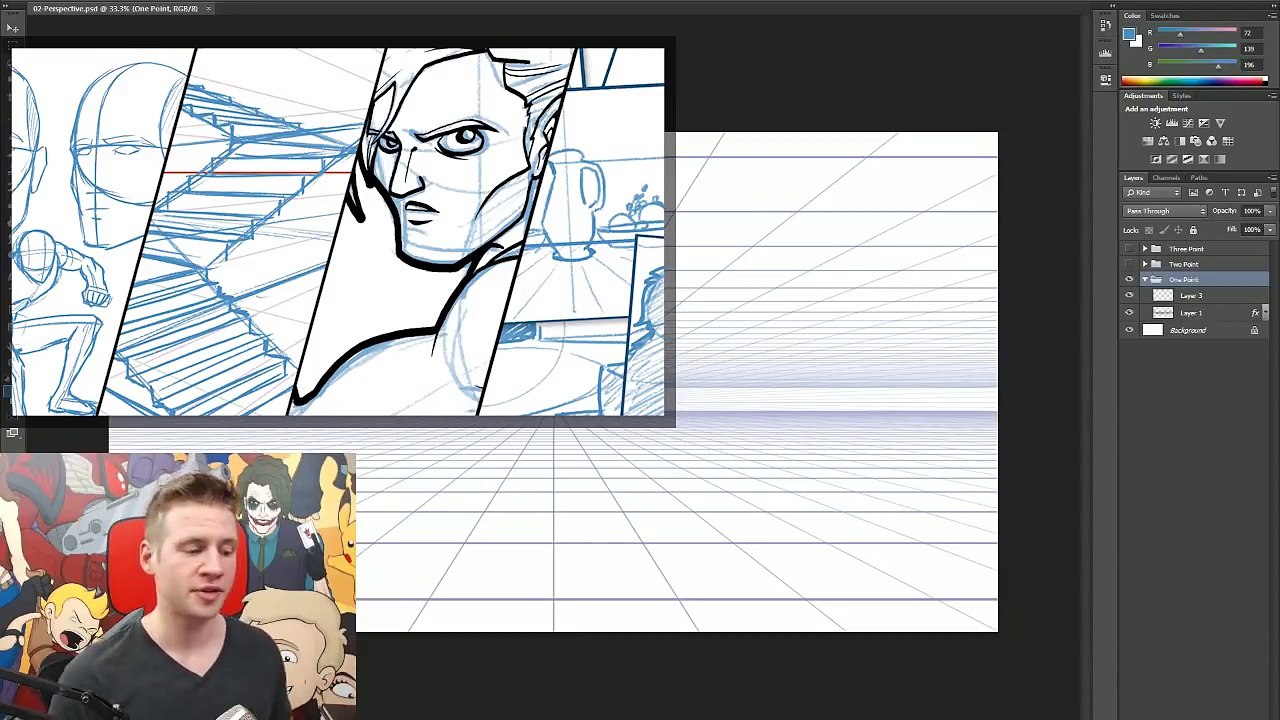This screenshot has height=720, width=1280.
Task: Filter layers by adjustment layers icon
Action: (x=1209, y=192)
